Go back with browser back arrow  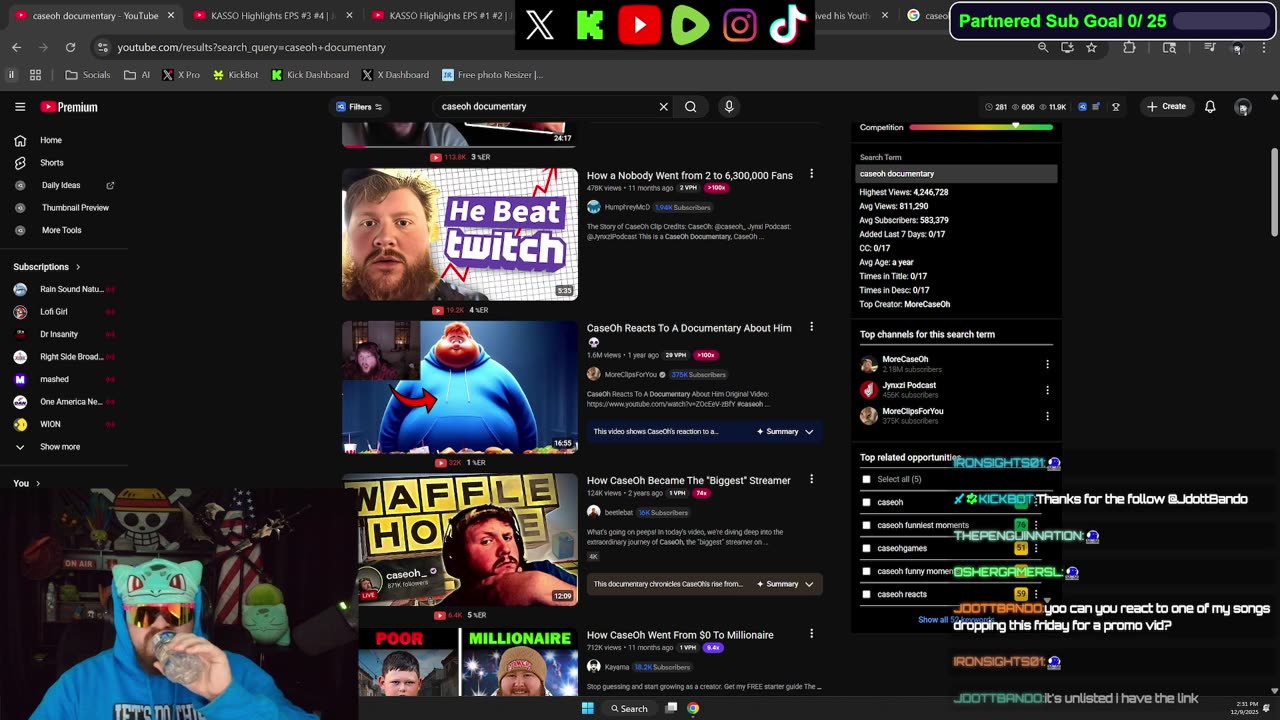point(16,47)
